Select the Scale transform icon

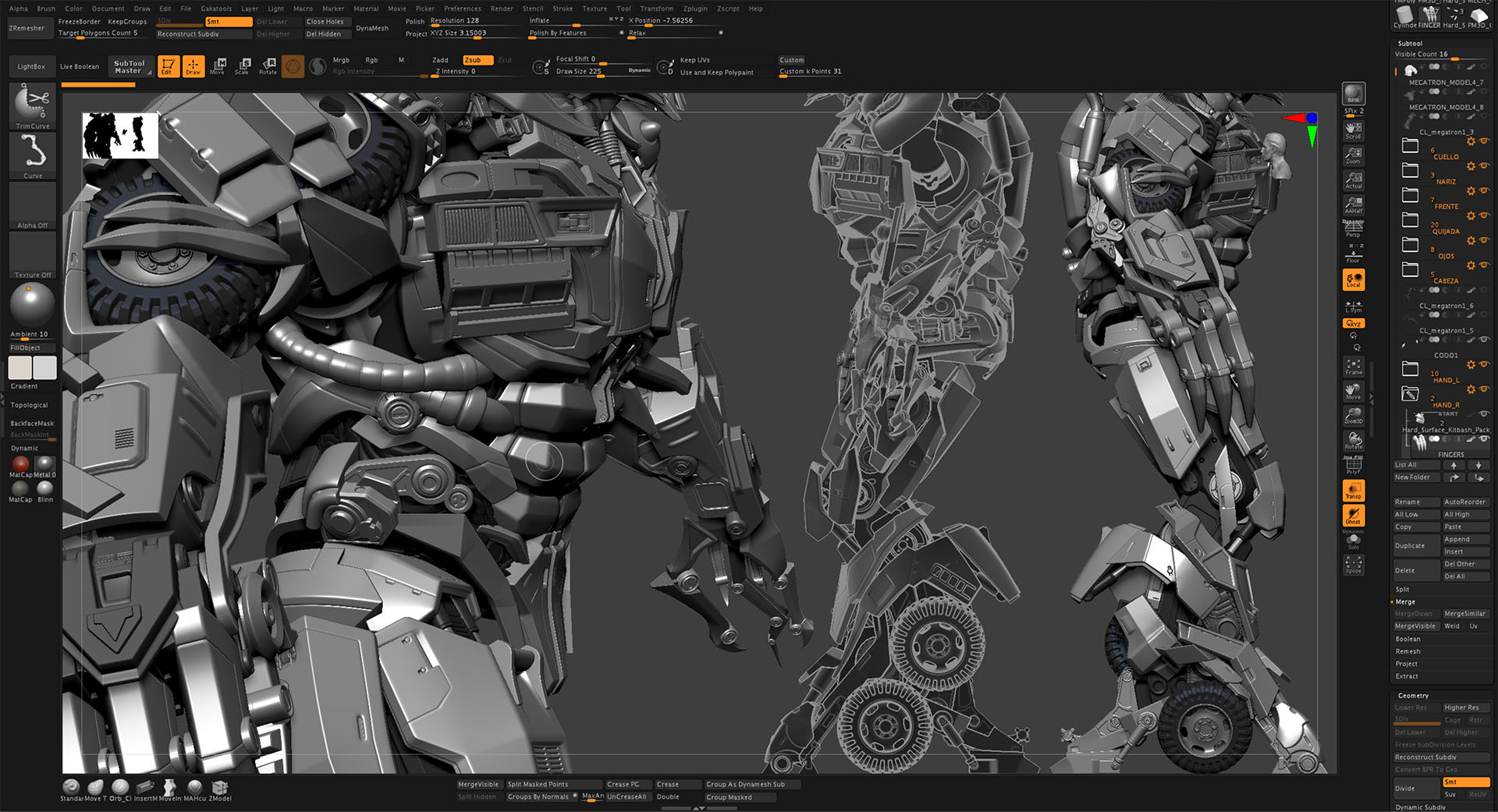[x=243, y=66]
